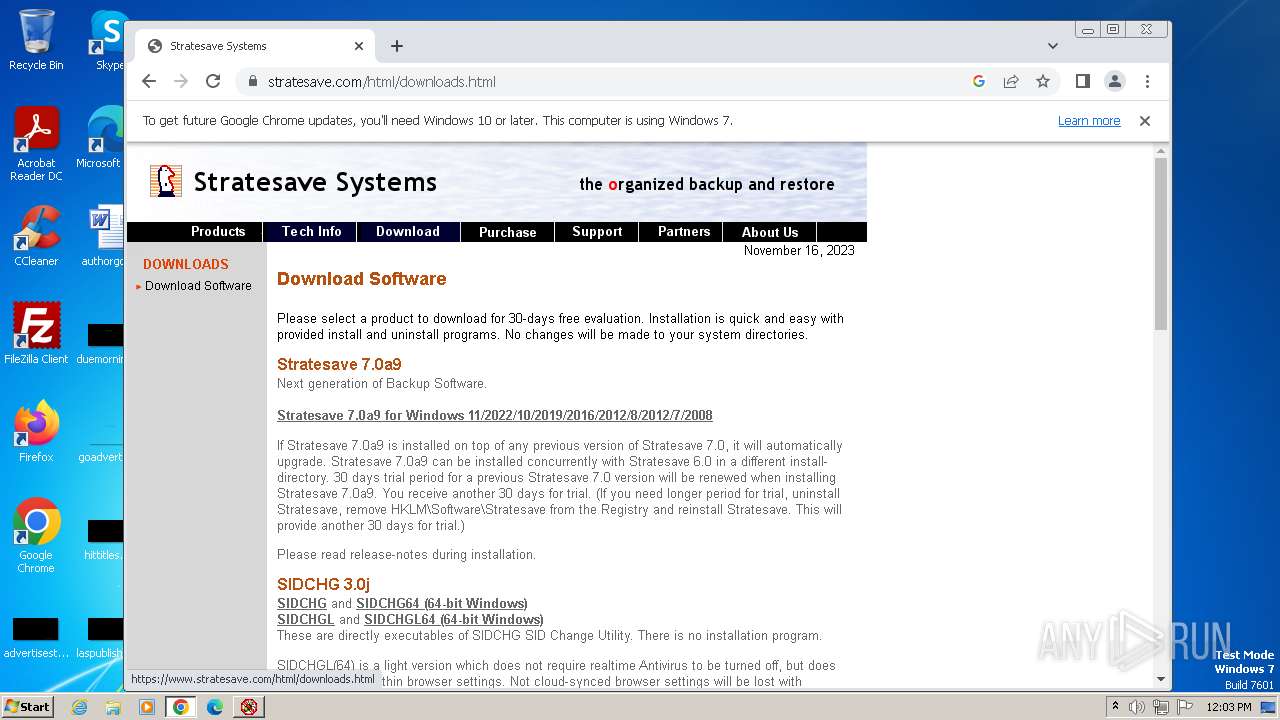Viewport: 1280px width, 720px height.
Task: Reload the Stratesave downloads page
Action: [x=213, y=81]
